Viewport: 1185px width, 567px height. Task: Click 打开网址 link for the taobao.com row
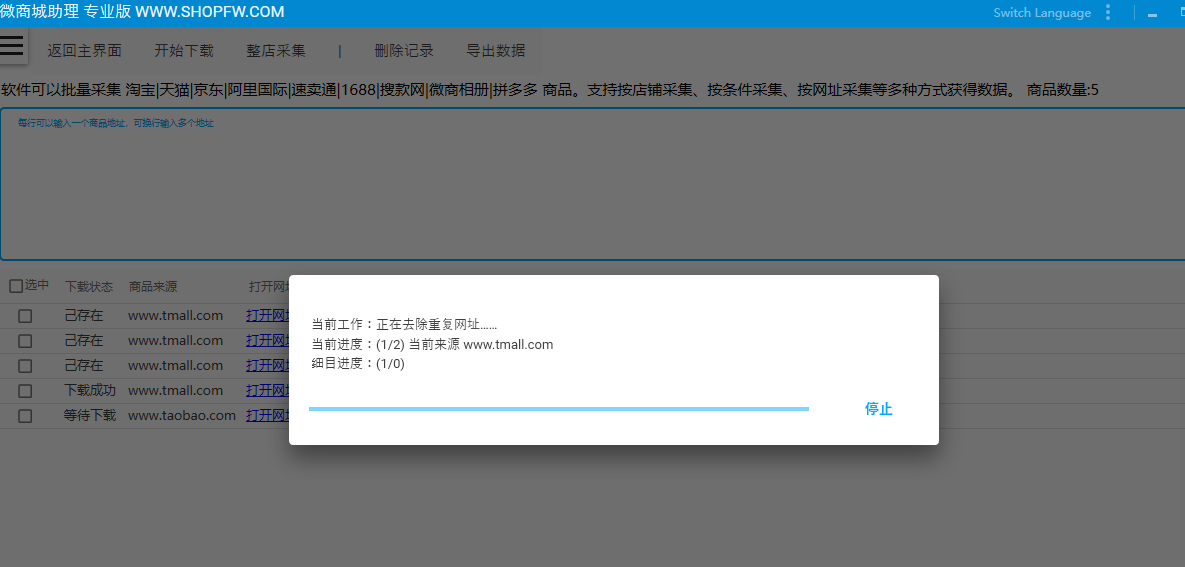pyautogui.click(x=267, y=416)
